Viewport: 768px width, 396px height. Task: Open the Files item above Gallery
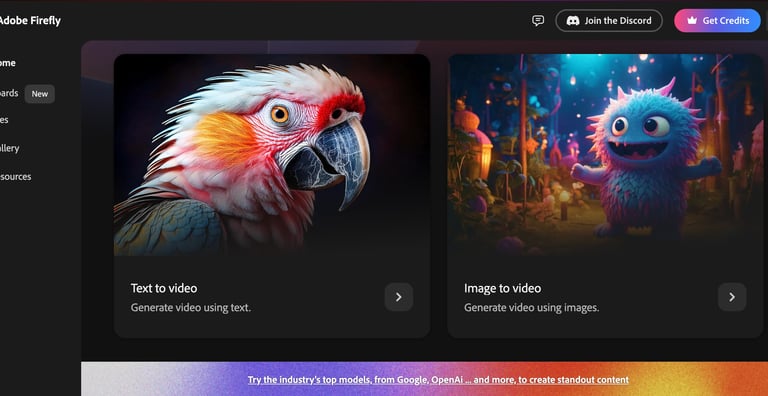[x=4, y=120]
